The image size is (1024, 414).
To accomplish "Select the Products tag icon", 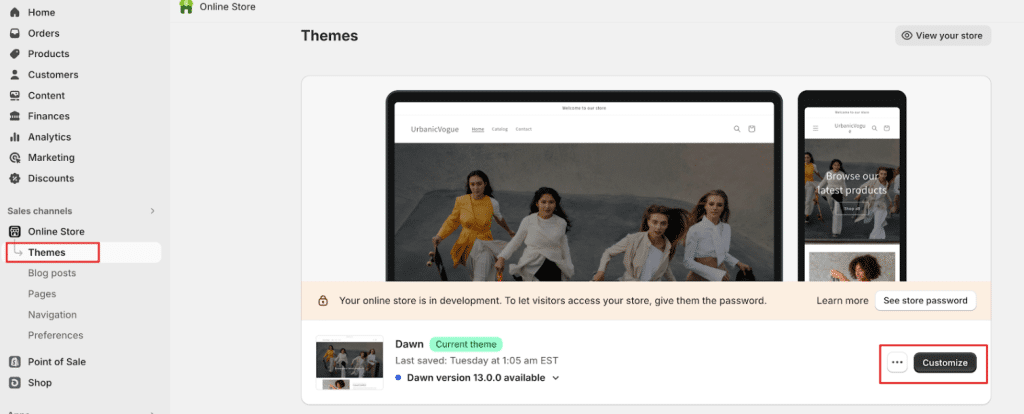I will pyautogui.click(x=15, y=54).
